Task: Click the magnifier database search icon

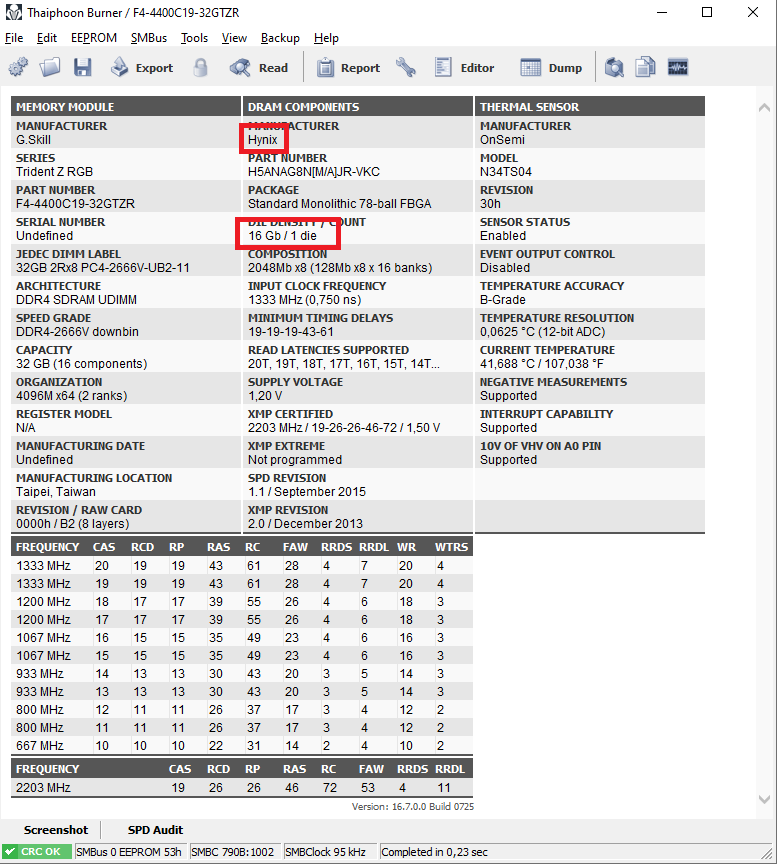Action: click(x=614, y=68)
